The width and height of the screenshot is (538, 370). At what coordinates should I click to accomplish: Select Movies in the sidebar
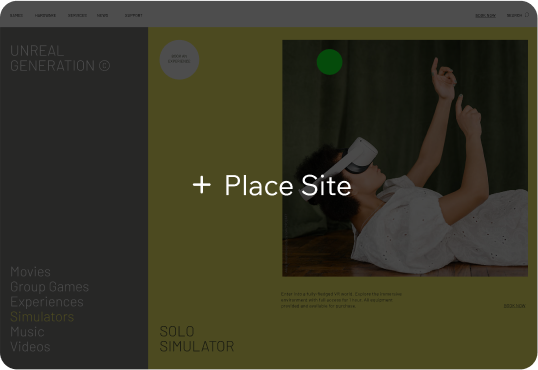[31, 272]
